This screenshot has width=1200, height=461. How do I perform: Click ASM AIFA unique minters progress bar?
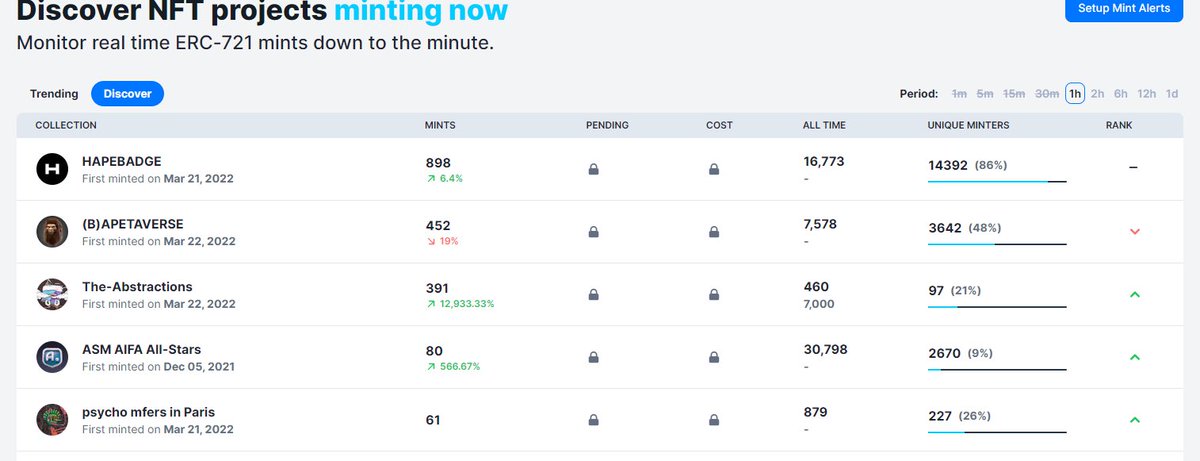[x=997, y=369]
